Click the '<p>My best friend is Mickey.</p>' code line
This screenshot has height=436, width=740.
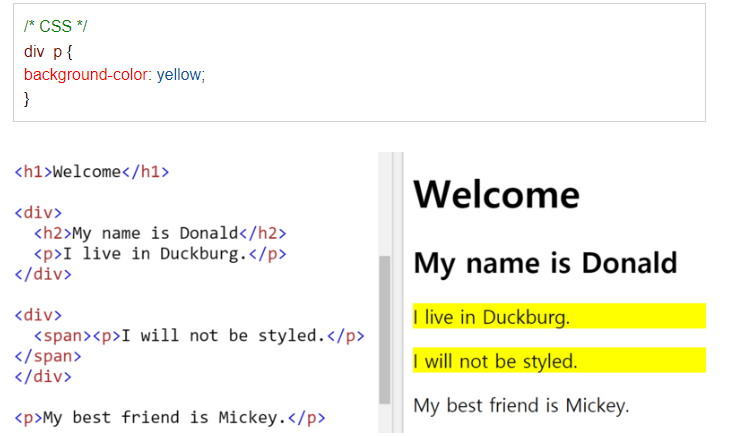[x=170, y=418]
